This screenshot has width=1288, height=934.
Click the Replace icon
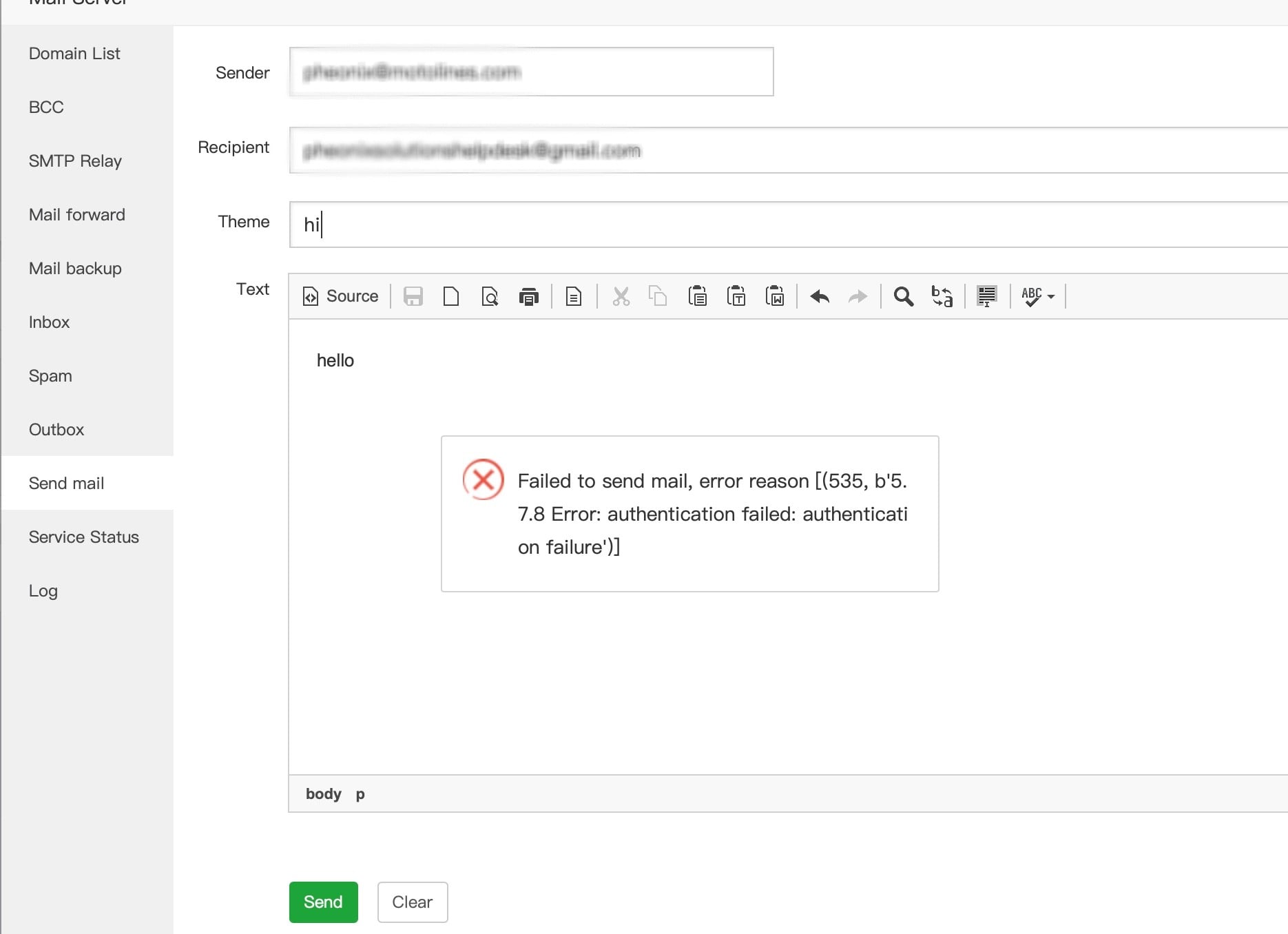point(942,296)
